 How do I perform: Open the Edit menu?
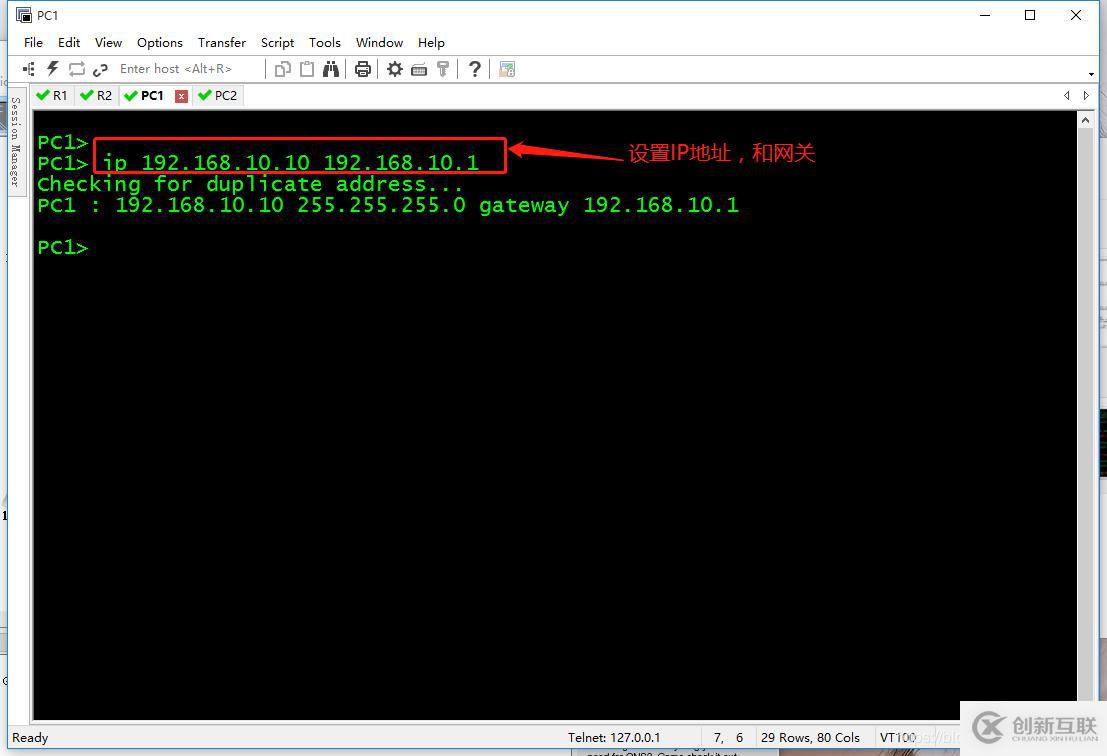click(68, 42)
